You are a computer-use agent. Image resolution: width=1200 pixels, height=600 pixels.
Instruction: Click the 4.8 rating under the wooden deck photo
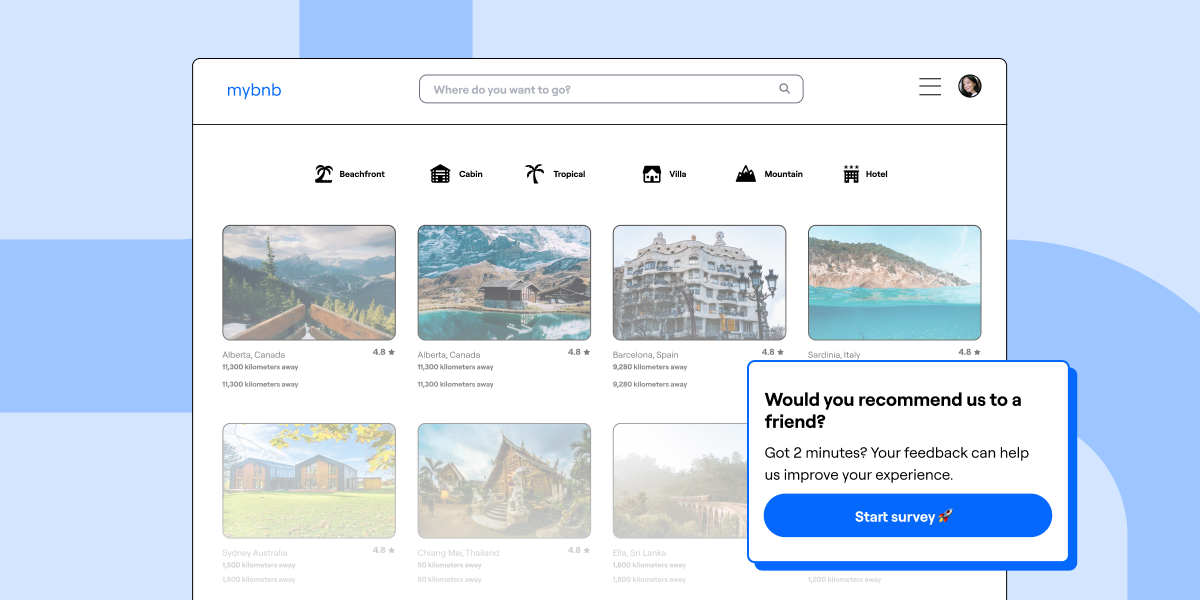(x=384, y=352)
